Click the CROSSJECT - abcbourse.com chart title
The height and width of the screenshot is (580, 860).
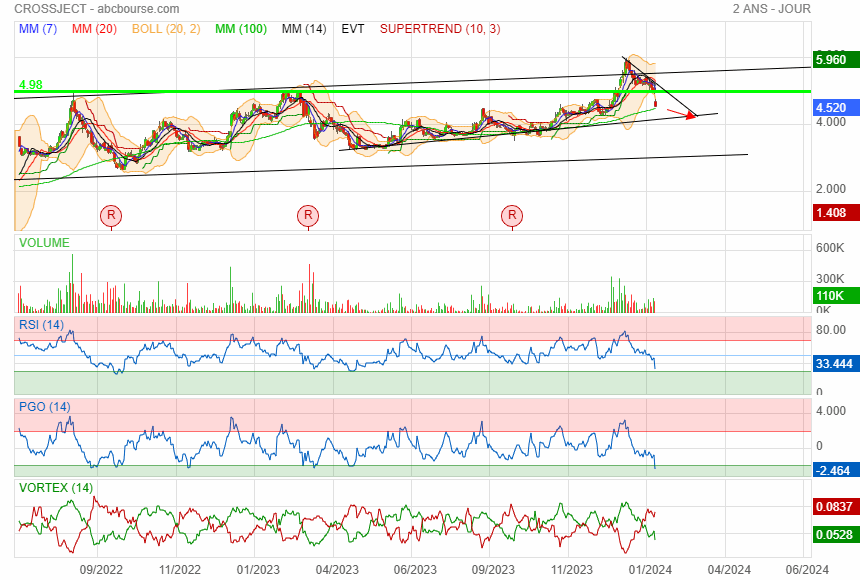(x=97, y=9)
